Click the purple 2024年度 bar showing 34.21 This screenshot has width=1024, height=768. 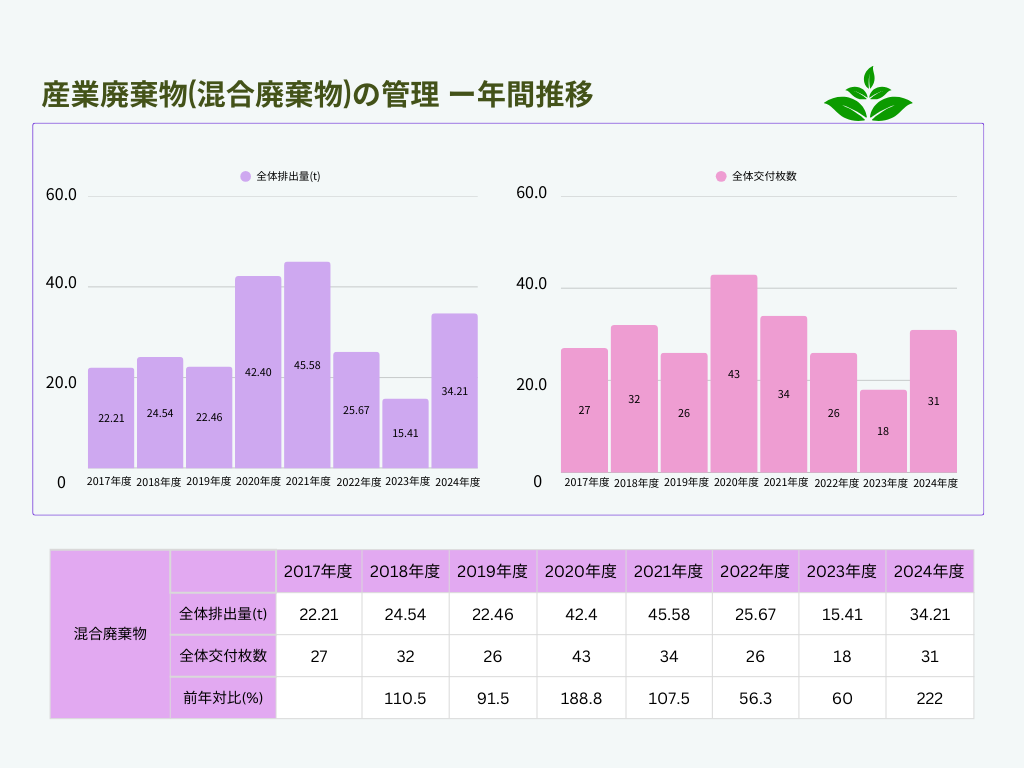click(x=454, y=390)
